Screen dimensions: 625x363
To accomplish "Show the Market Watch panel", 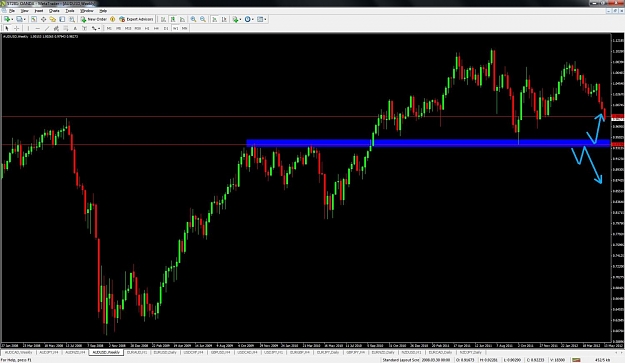I will 34,19.
